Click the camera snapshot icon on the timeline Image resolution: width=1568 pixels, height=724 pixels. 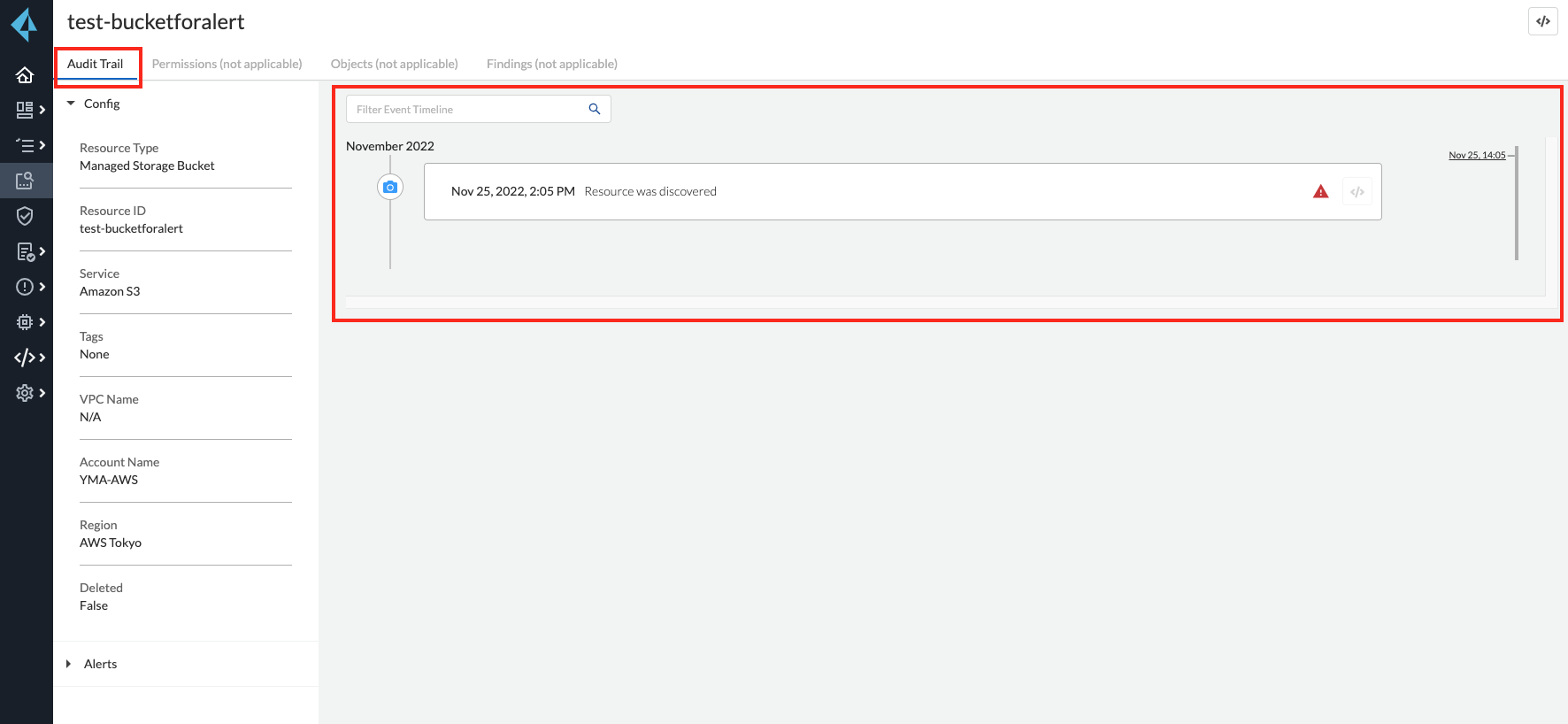[390, 187]
